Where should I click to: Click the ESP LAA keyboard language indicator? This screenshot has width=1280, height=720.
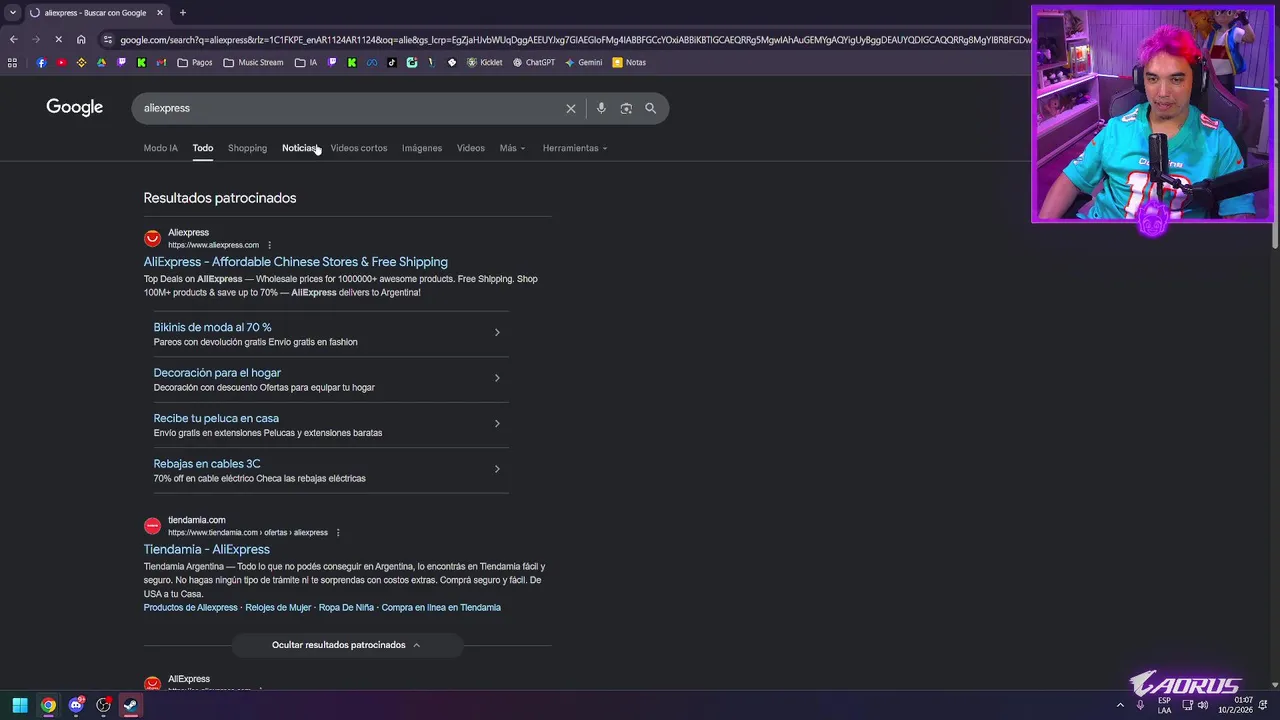coord(1164,705)
